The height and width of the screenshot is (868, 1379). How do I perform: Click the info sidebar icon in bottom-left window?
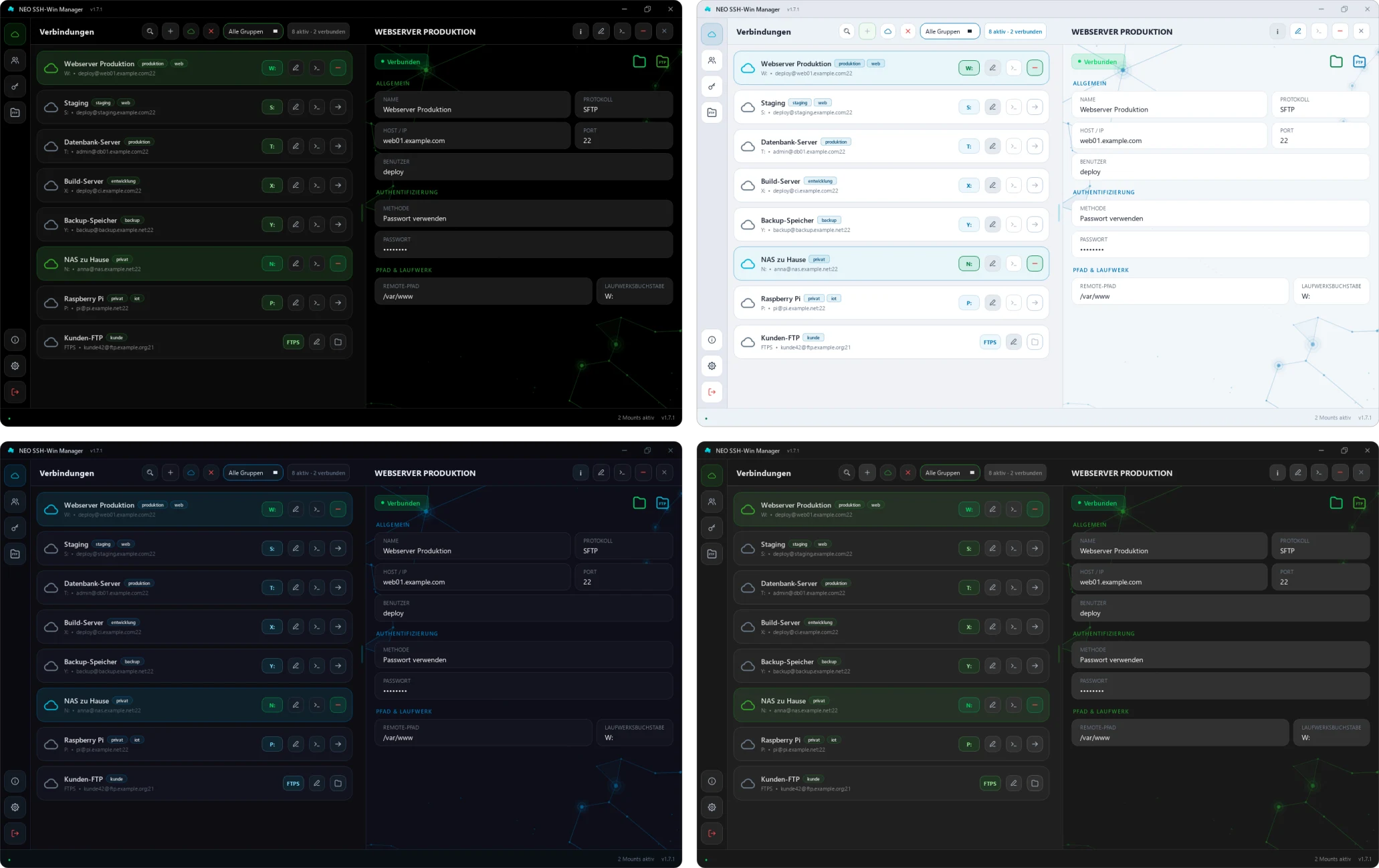click(x=15, y=781)
